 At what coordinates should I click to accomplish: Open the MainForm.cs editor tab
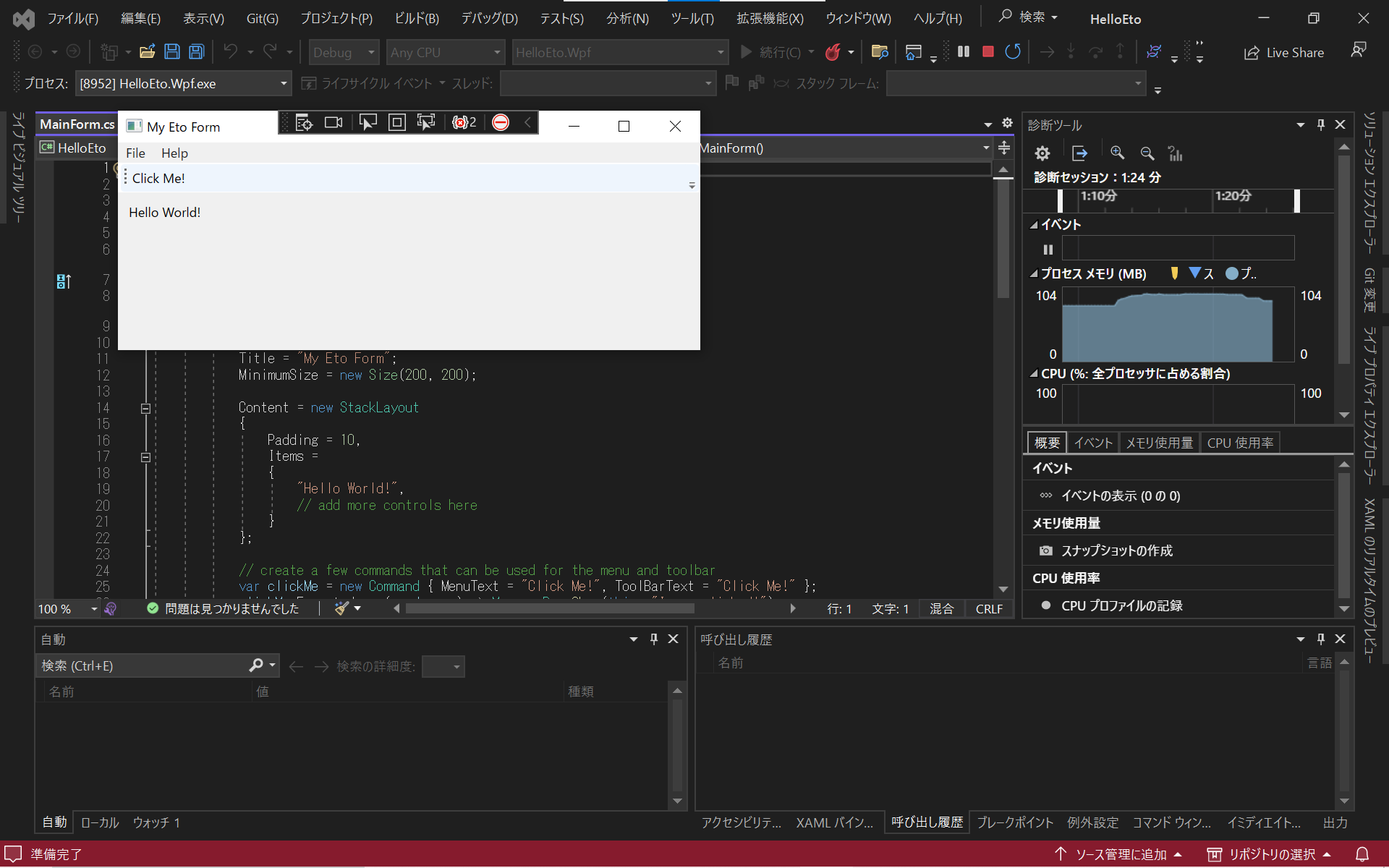(x=77, y=124)
